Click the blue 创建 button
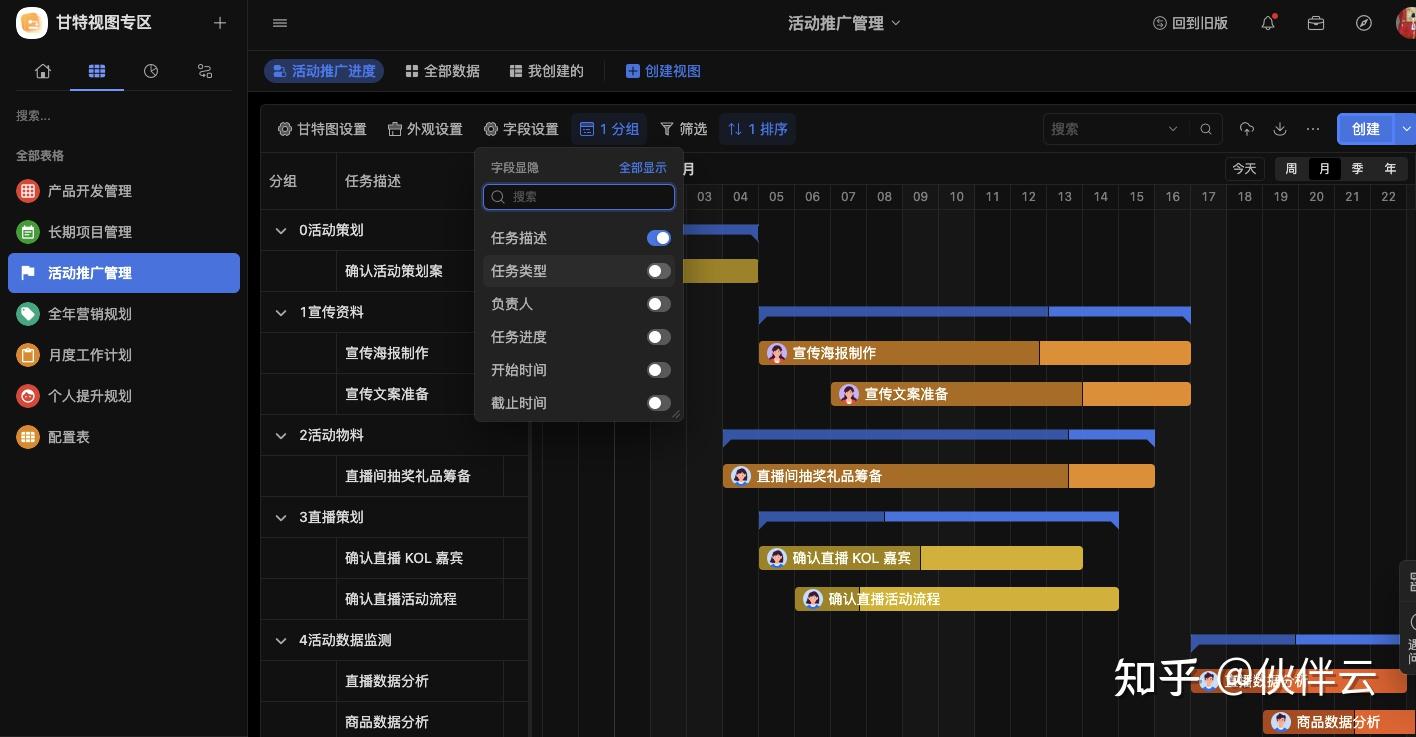This screenshot has width=1416, height=737. (x=1366, y=129)
